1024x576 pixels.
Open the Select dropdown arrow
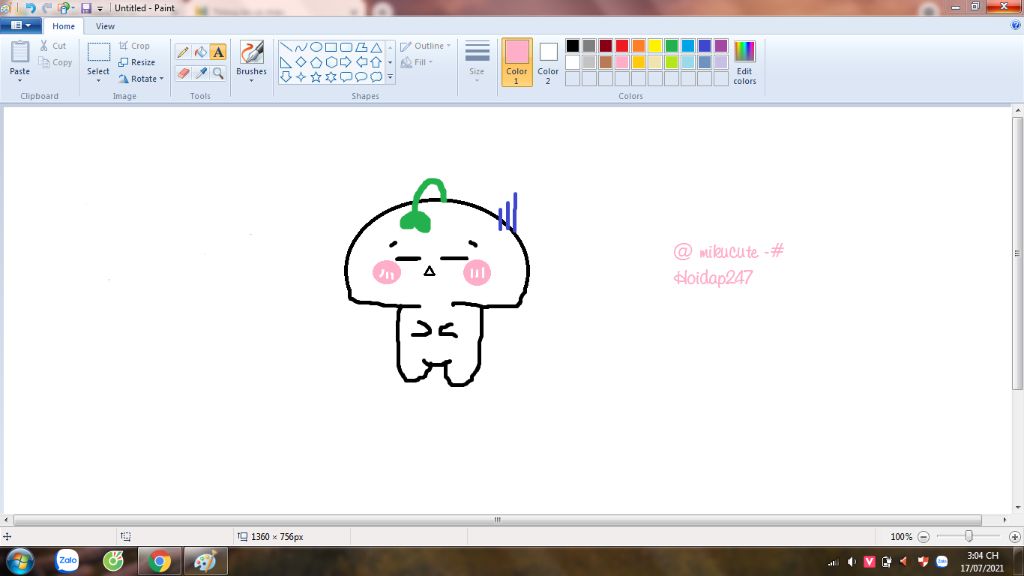pyautogui.click(x=99, y=80)
